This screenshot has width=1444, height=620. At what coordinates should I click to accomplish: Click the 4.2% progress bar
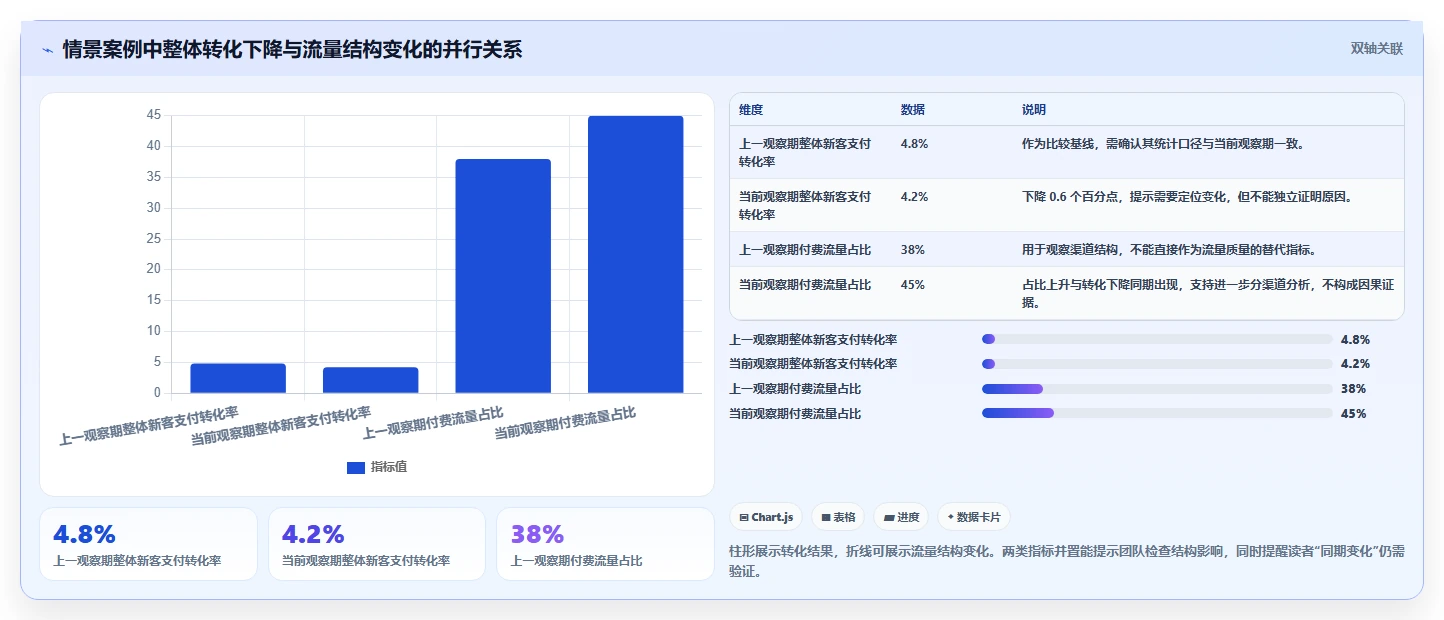tap(1157, 364)
